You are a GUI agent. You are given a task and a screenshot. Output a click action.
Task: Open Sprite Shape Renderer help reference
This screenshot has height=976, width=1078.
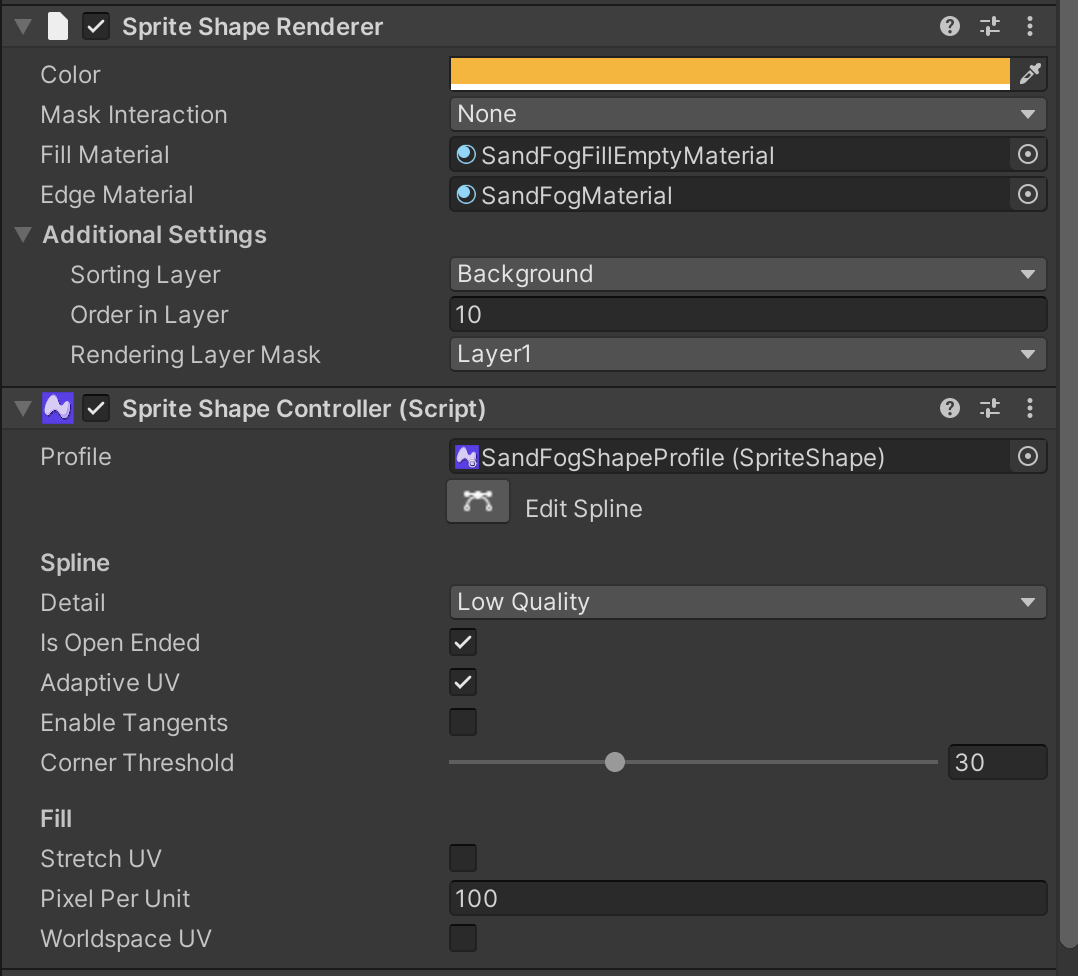pyautogui.click(x=950, y=27)
